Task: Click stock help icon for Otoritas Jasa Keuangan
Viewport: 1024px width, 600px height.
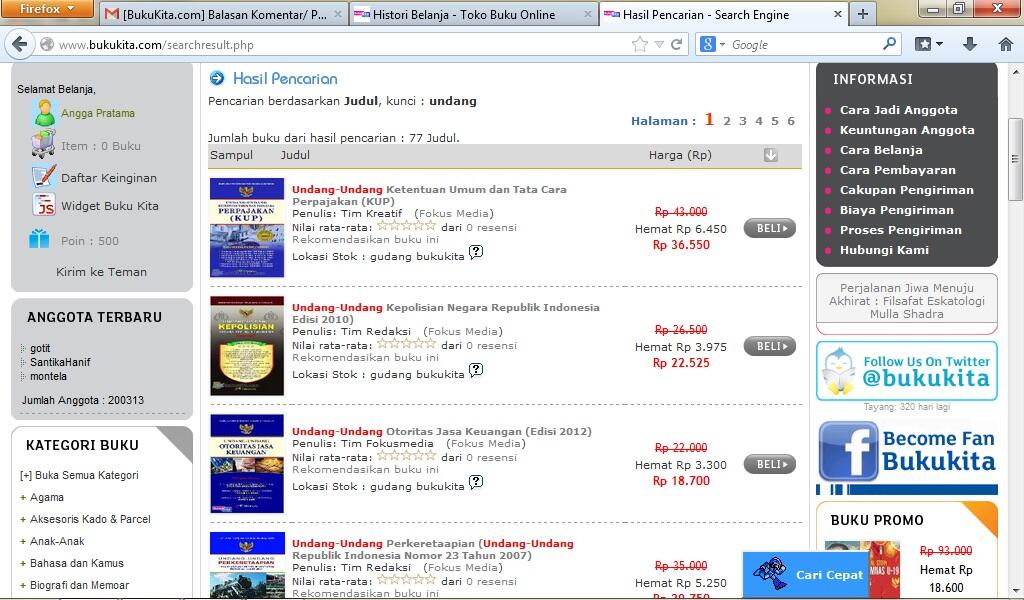Action: pos(476,482)
